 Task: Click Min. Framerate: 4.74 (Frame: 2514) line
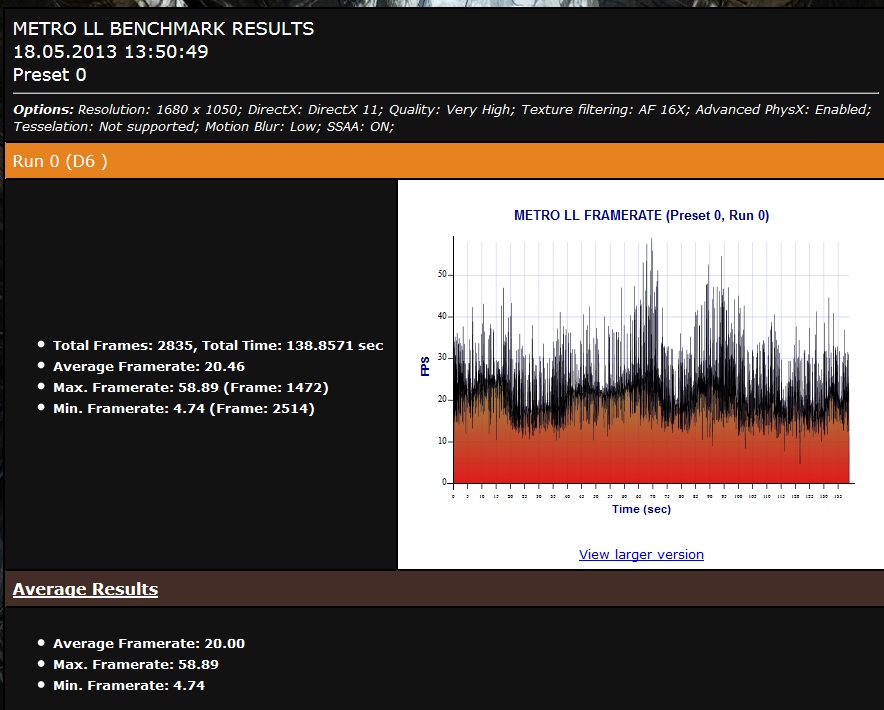point(184,408)
